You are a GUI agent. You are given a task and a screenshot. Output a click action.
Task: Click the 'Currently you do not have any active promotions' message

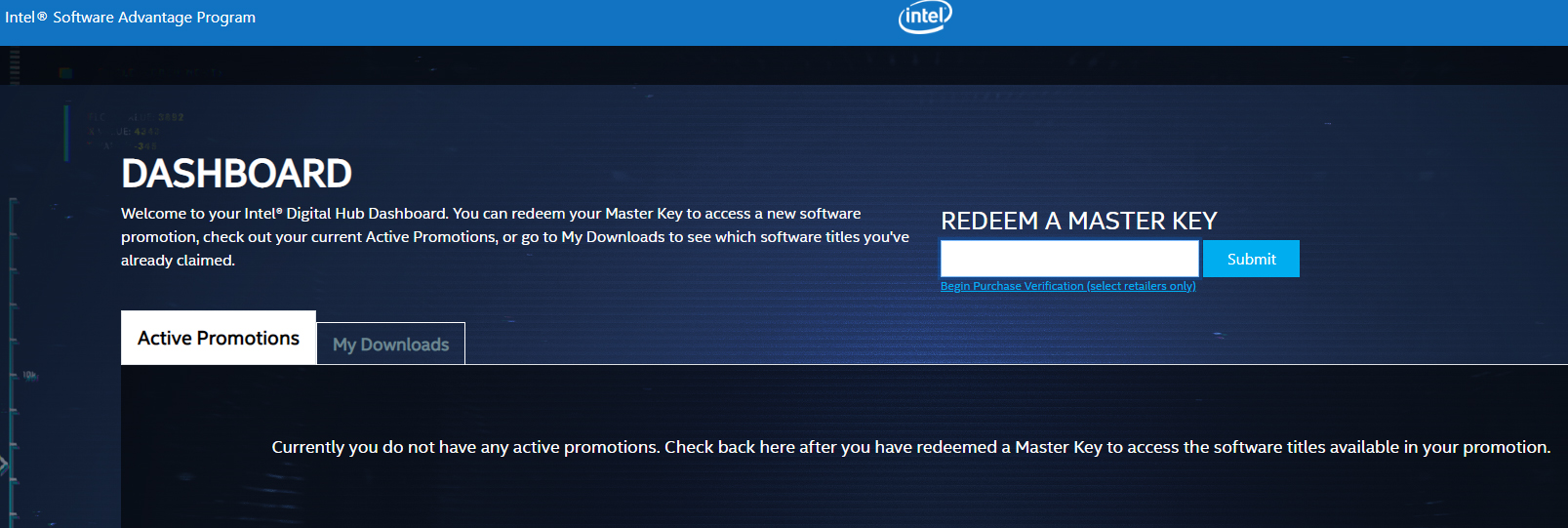910,447
